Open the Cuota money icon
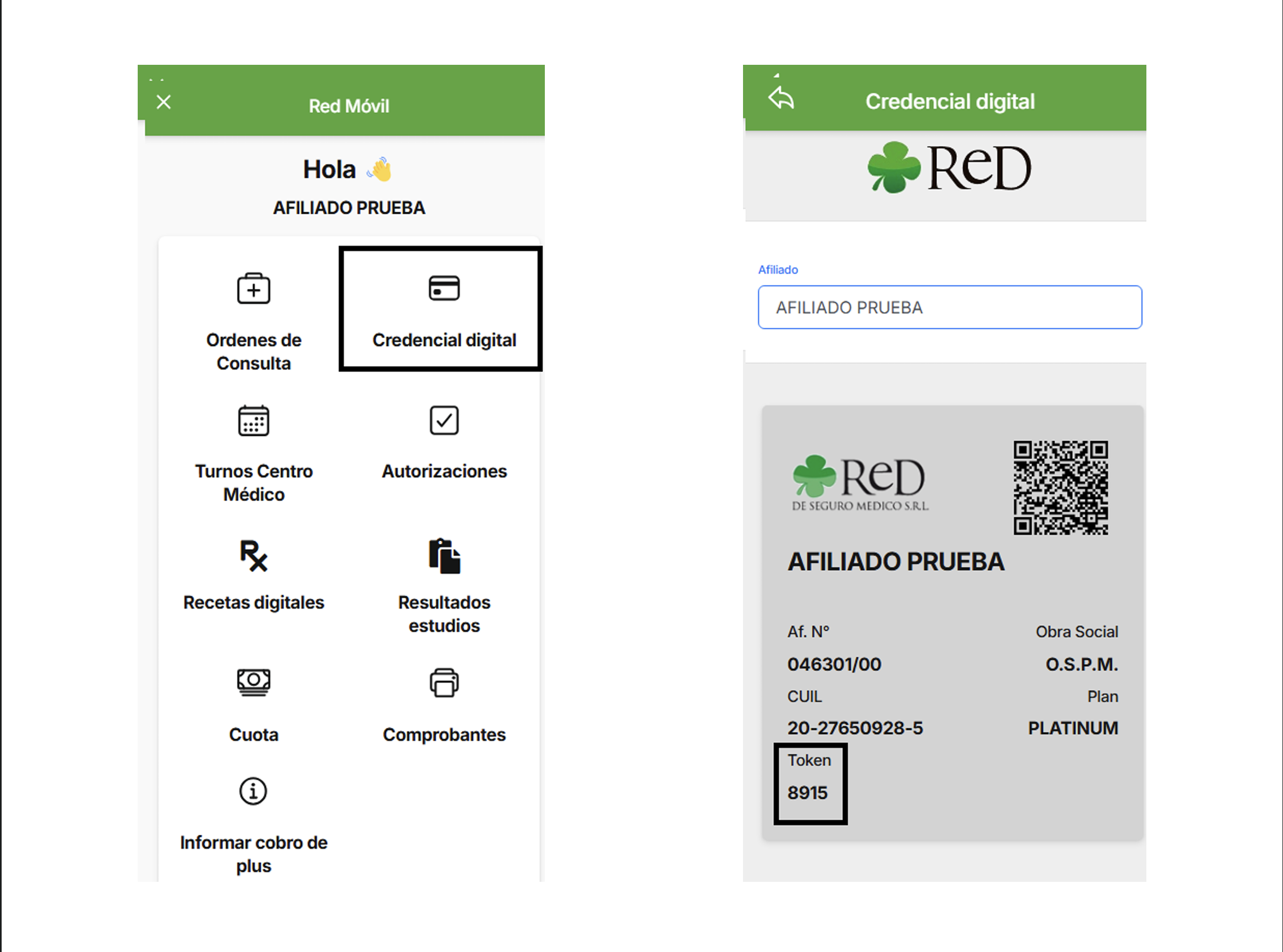The width and height of the screenshot is (1283, 952). tap(253, 683)
